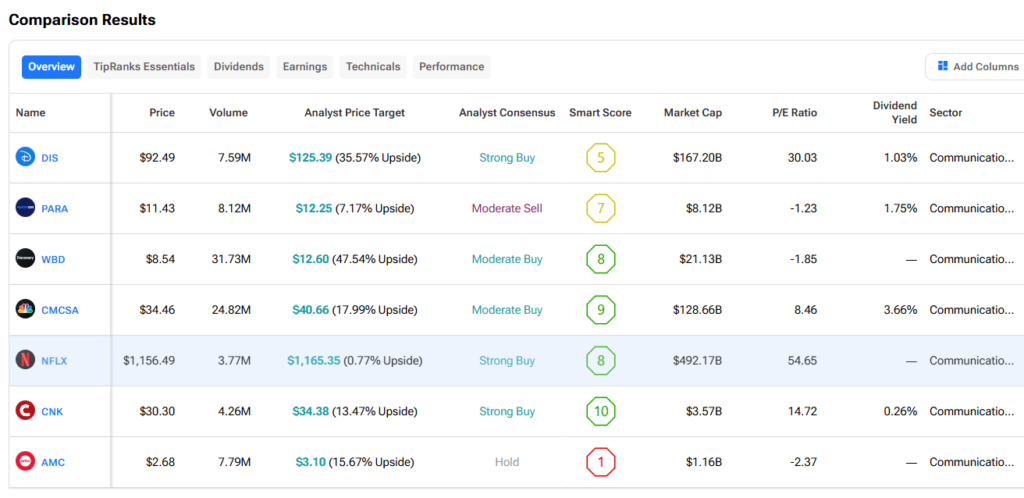Screen dimensions: 1024x498
Task: Click the CMCSA Smart Score 9 badge
Action: pyautogui.click(x=601, y=309)
